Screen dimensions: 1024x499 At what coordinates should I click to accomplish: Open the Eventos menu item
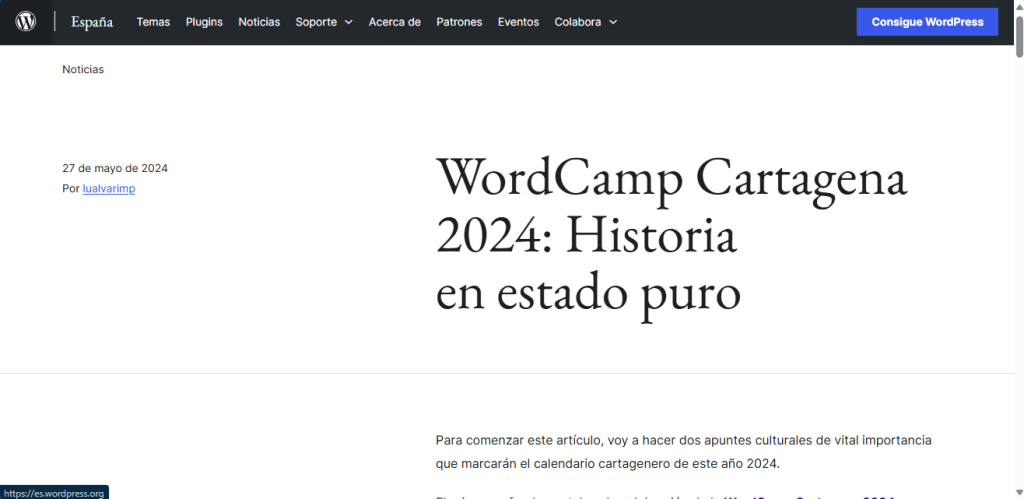(x=519, y=22)
